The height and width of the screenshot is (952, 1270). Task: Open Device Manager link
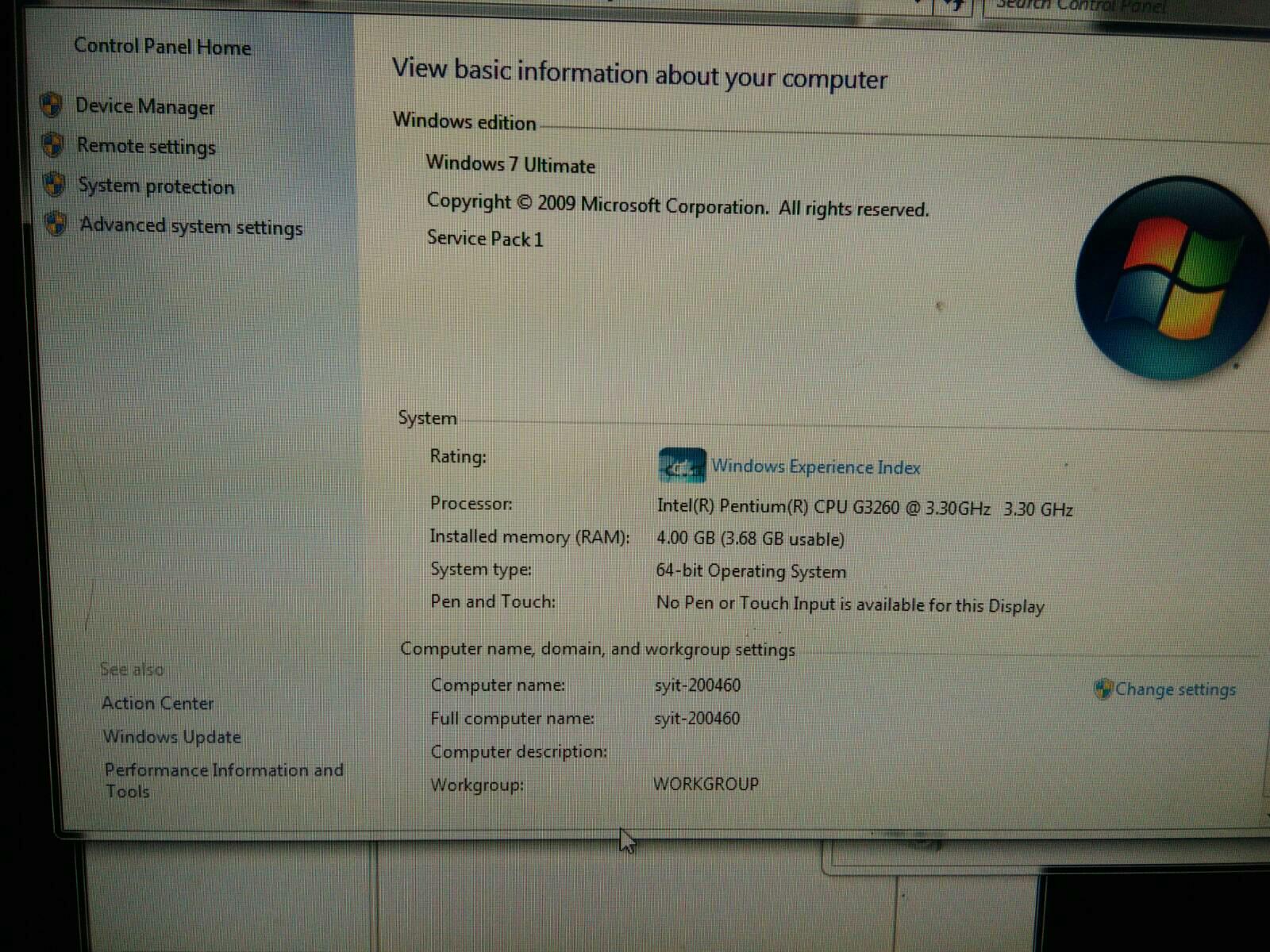[145, 106]
